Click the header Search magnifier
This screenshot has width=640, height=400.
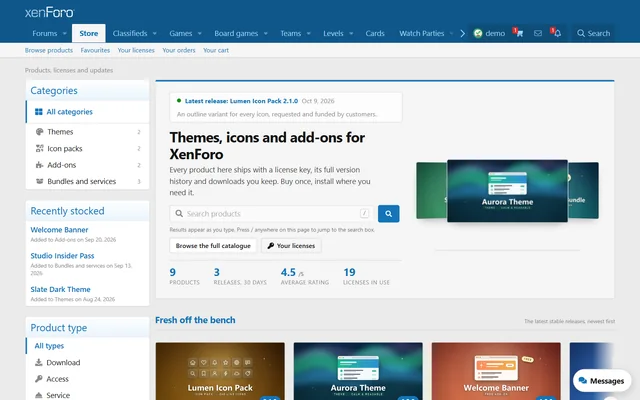click(x=581, y=33)
